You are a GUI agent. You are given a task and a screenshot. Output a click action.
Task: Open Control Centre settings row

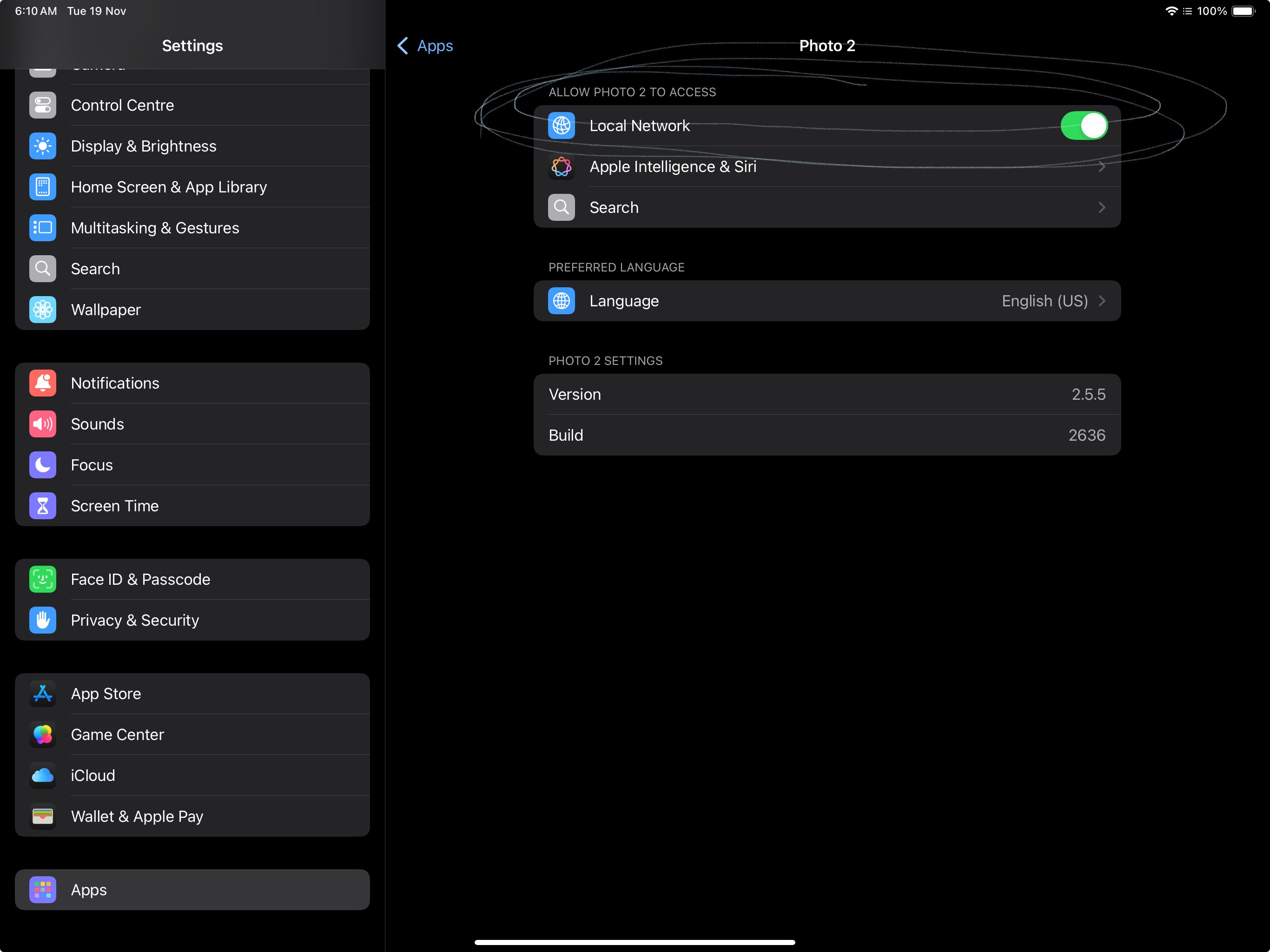click(x=192, y=105)
